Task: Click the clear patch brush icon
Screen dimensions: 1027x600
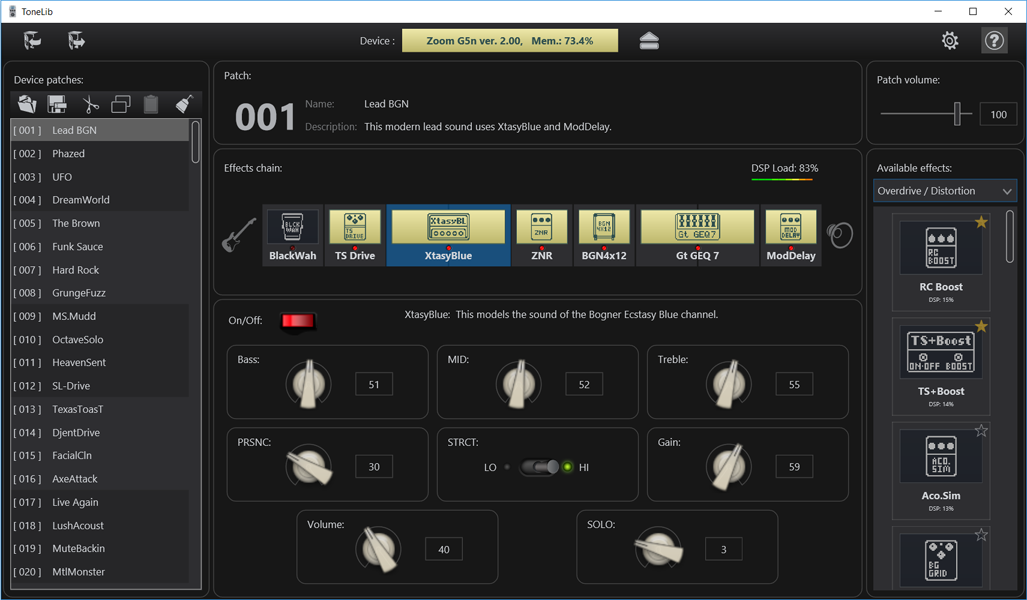Action: [184, 104]
